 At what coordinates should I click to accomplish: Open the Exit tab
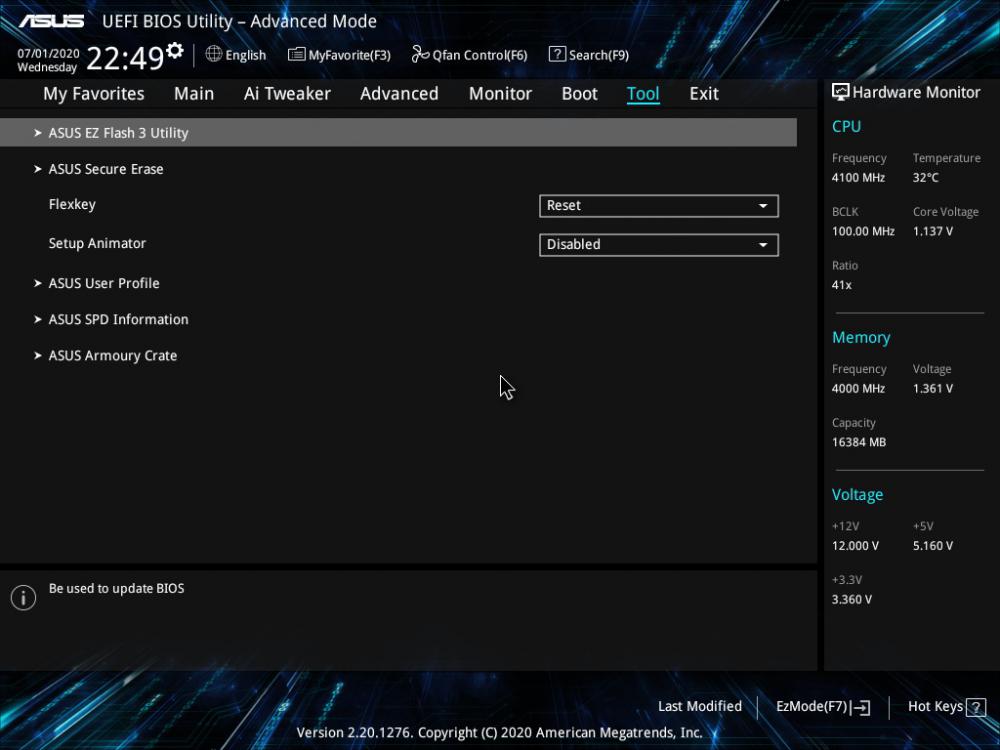(704, 94)
